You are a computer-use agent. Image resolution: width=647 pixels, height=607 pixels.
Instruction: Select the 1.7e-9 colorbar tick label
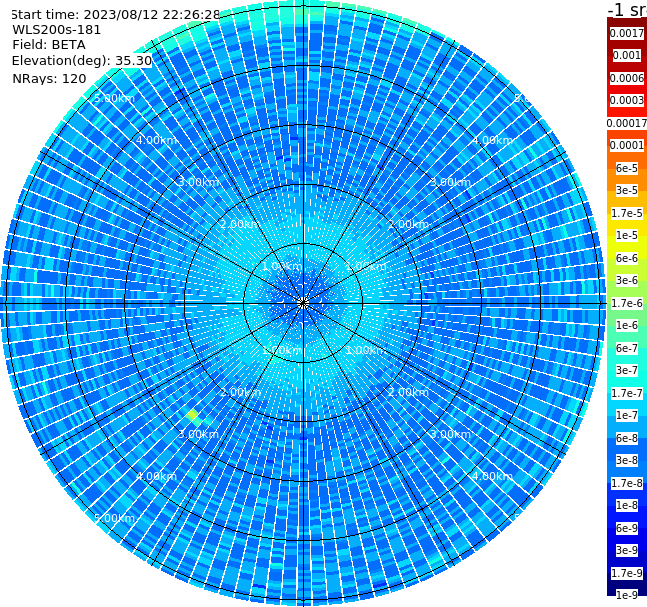click(x=627, y=573)
